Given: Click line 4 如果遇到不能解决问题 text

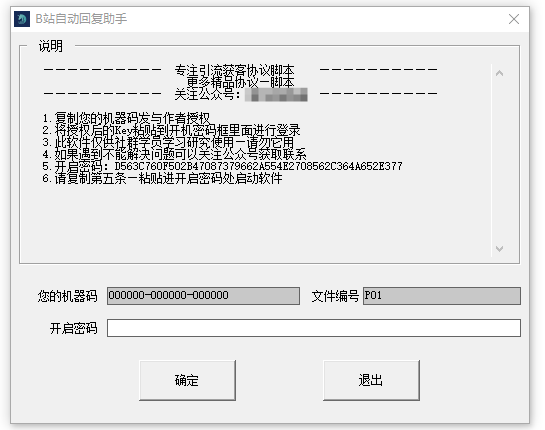Looking at the screenshot, I should click(174, 154).
